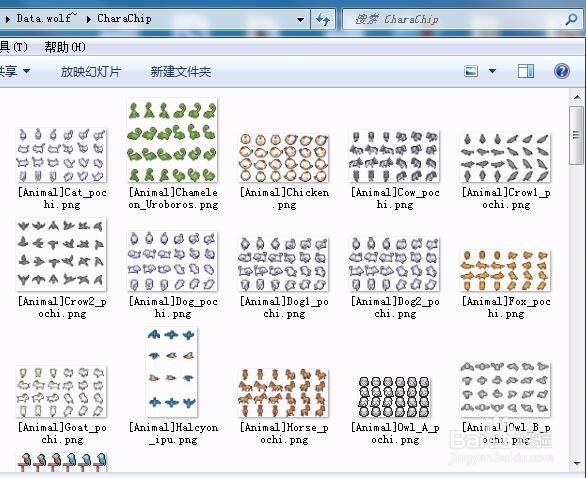Select the Halcyon_ipu blue bird thumbnail
The height and width of the screenshot is (478, 586).
172,372
